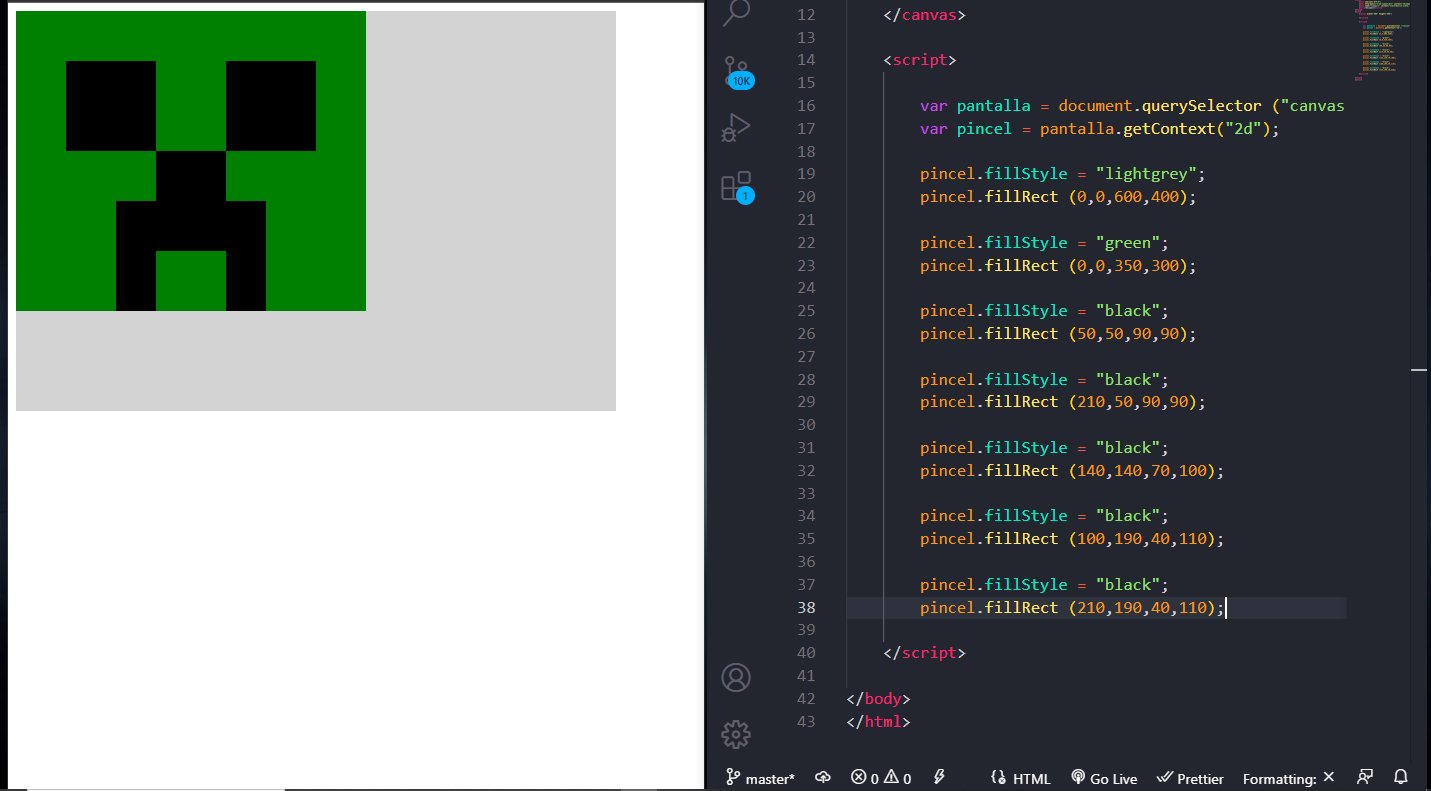
Task: Start the server with Go Live
Action: point(1104,778)
